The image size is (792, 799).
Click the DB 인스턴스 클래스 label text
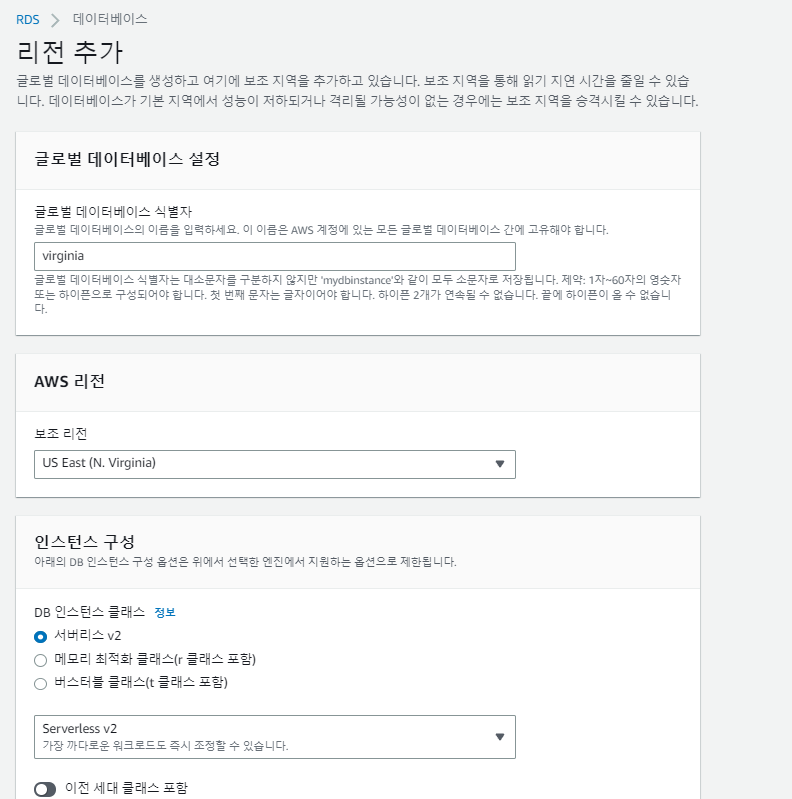[90, 612]
